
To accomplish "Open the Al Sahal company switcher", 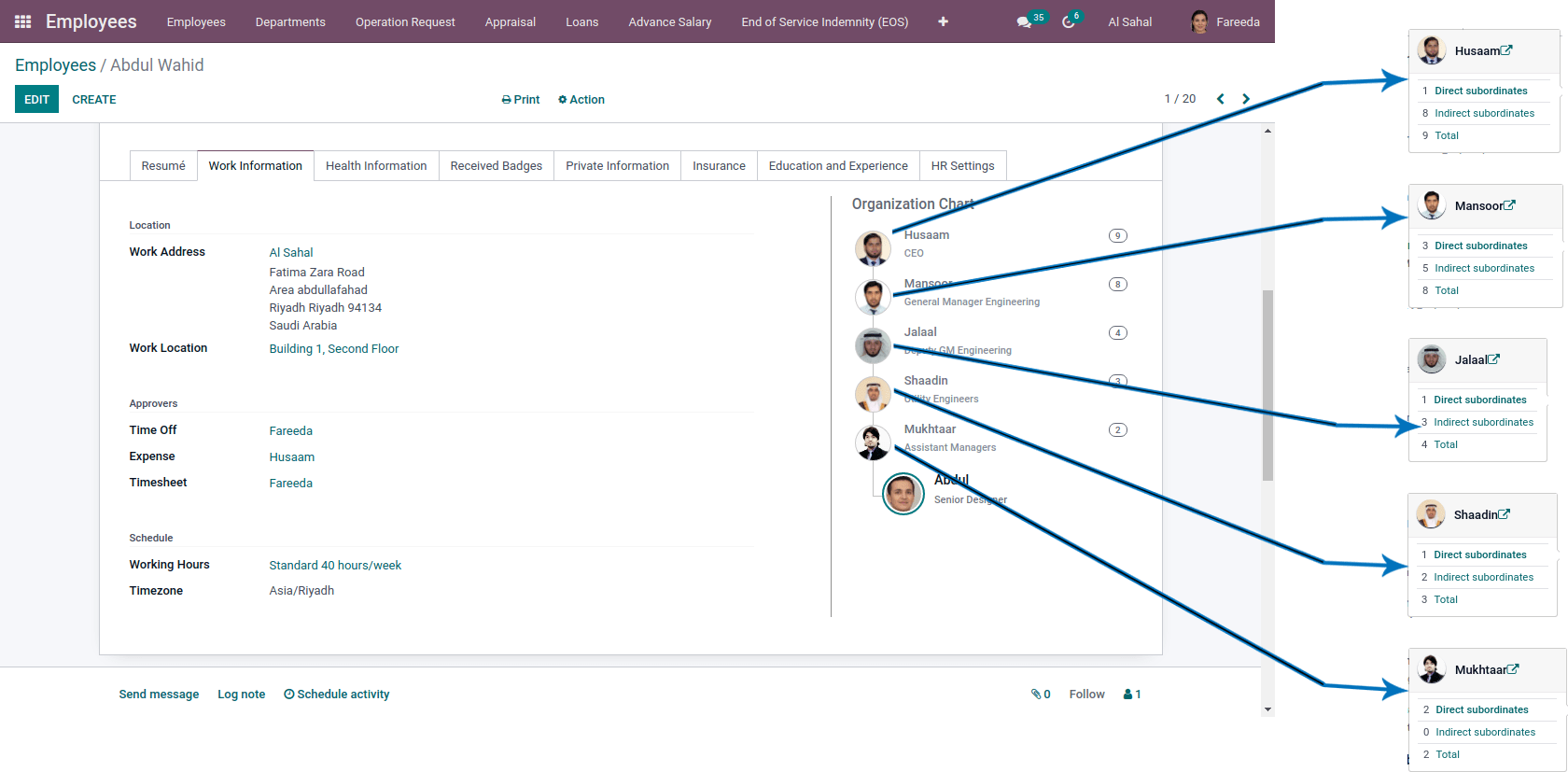I will [x=1129, y=21].
